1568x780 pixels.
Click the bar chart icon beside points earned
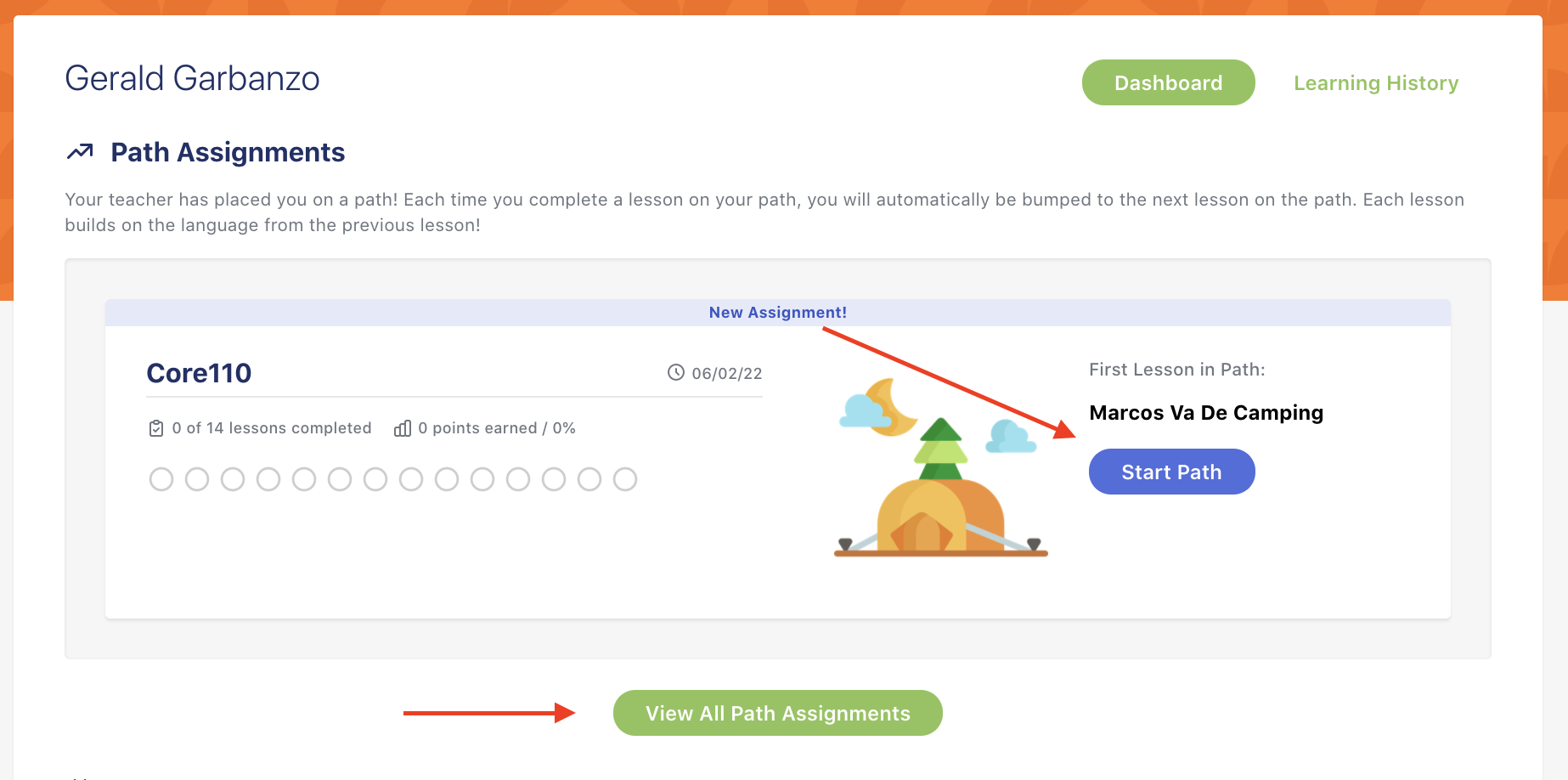click(403, 427)
